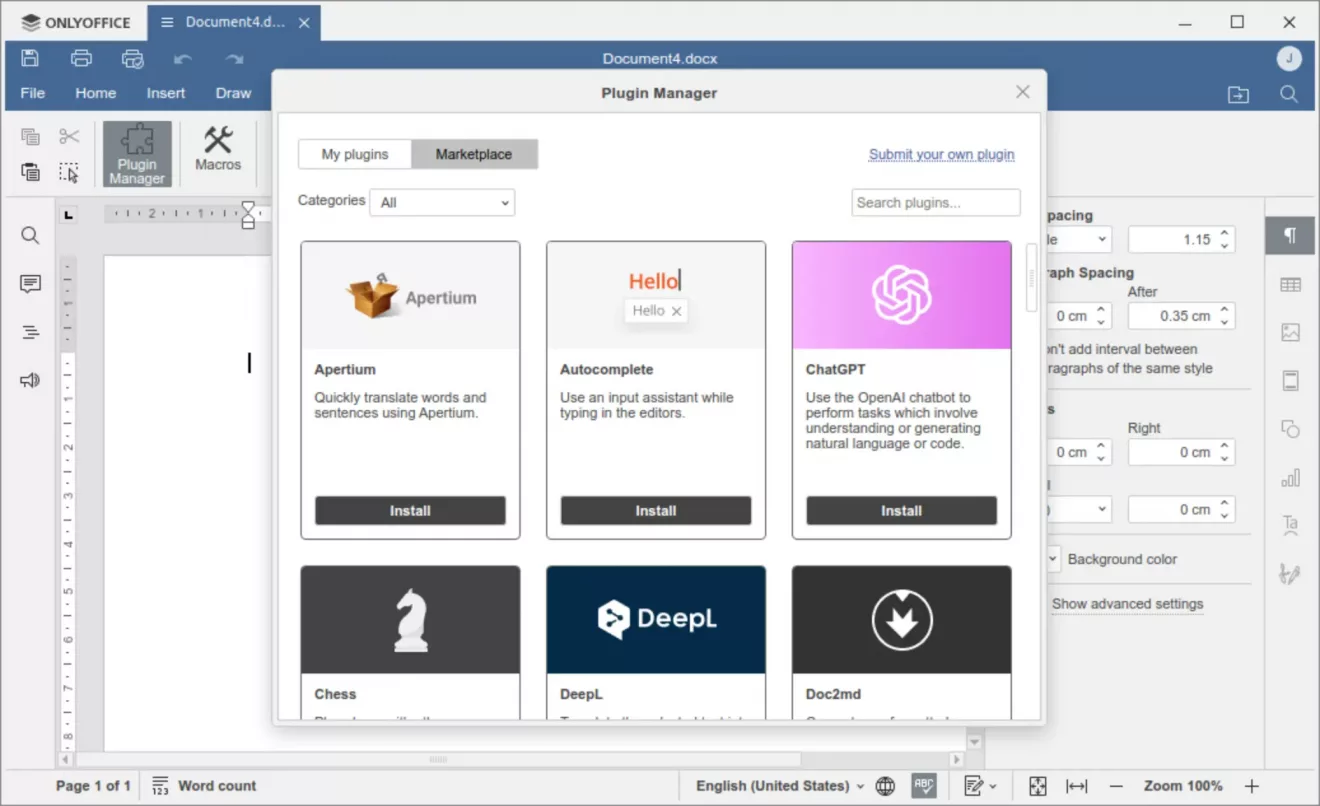Click Show advanced settings link
Screen dimensions: 1320x806
pyautogui.click(x=1128, y=604)
